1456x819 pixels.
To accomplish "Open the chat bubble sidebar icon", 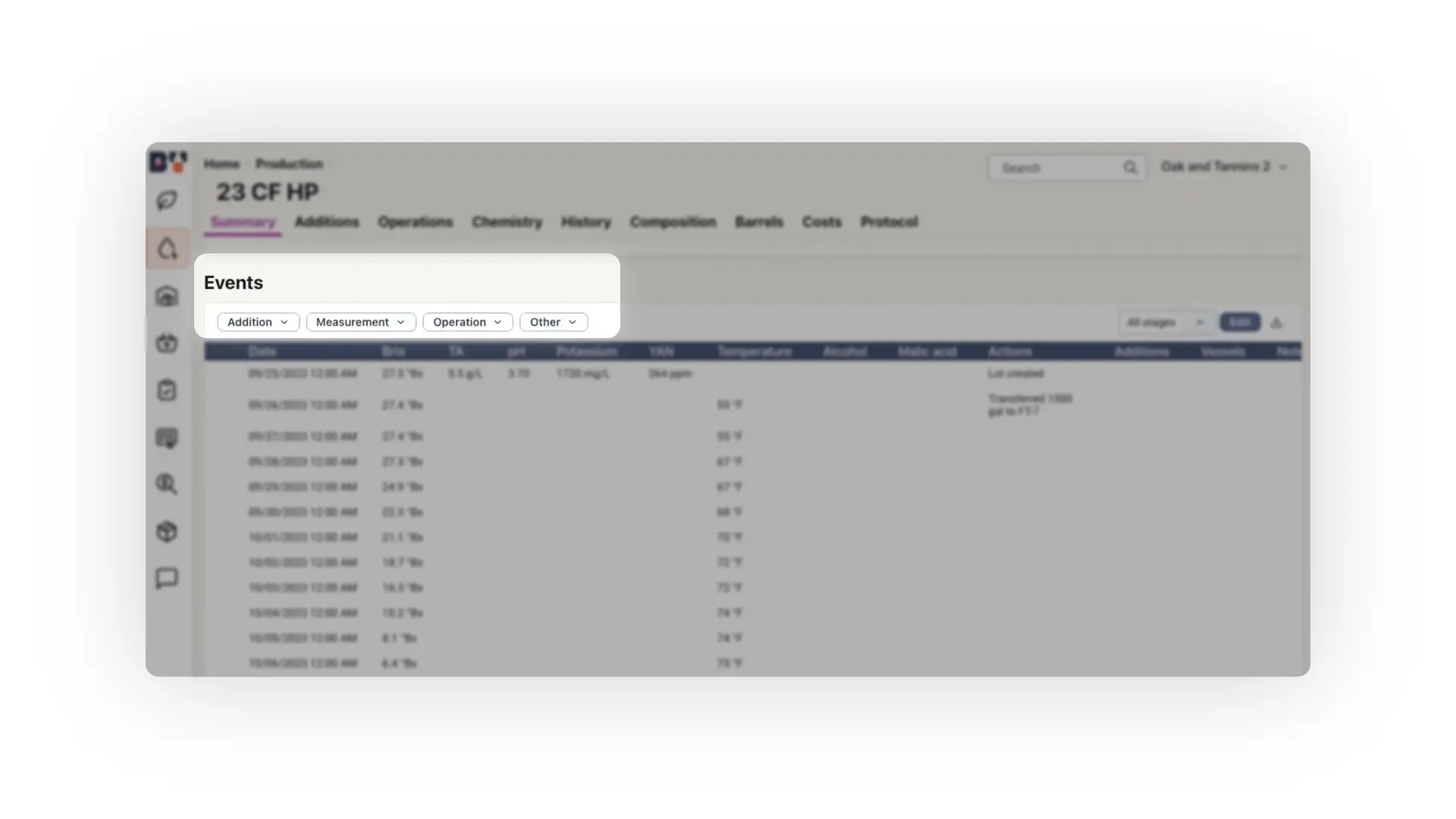I will 167,579.
